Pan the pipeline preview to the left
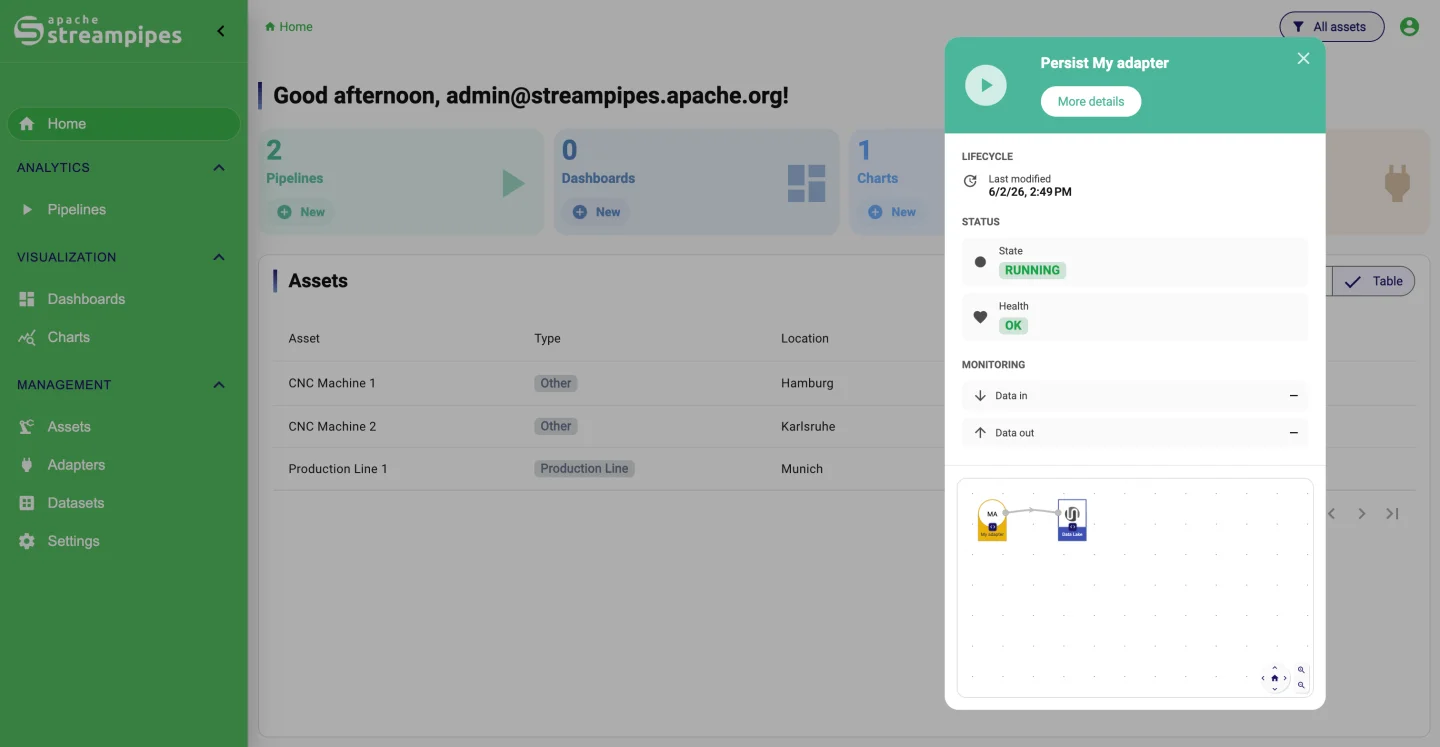The height and width of the screenshot is (747, 1440). 1263,678
